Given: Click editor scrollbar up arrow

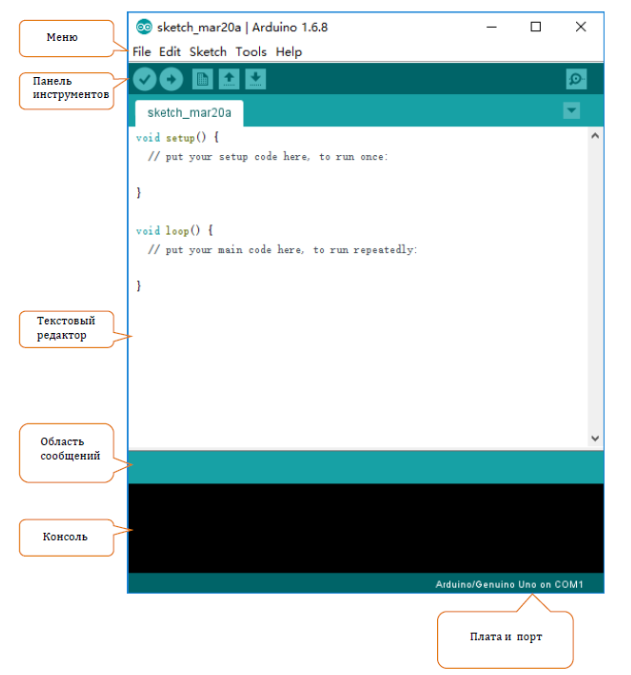Looking at the screenshot, I should pos(595,136).
